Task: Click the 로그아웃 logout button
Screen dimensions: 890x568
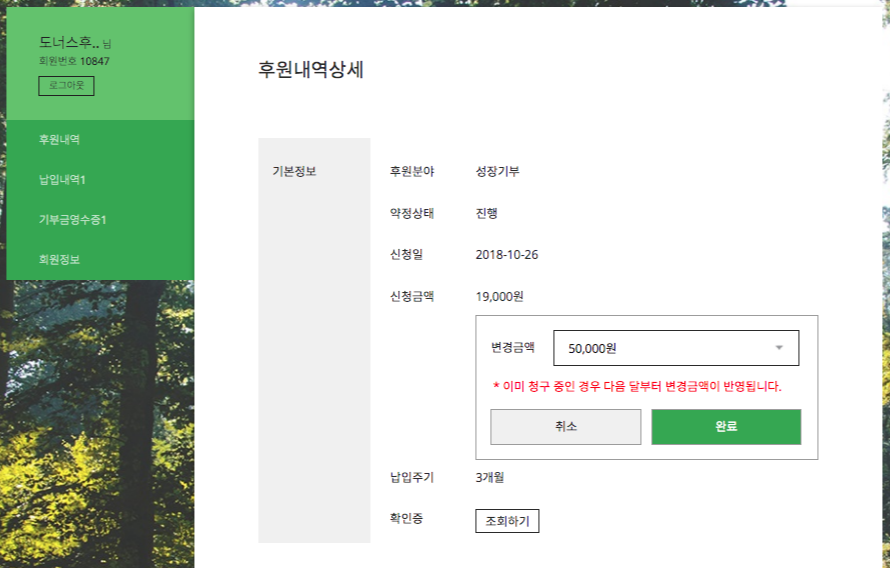Action: point(66,86)
